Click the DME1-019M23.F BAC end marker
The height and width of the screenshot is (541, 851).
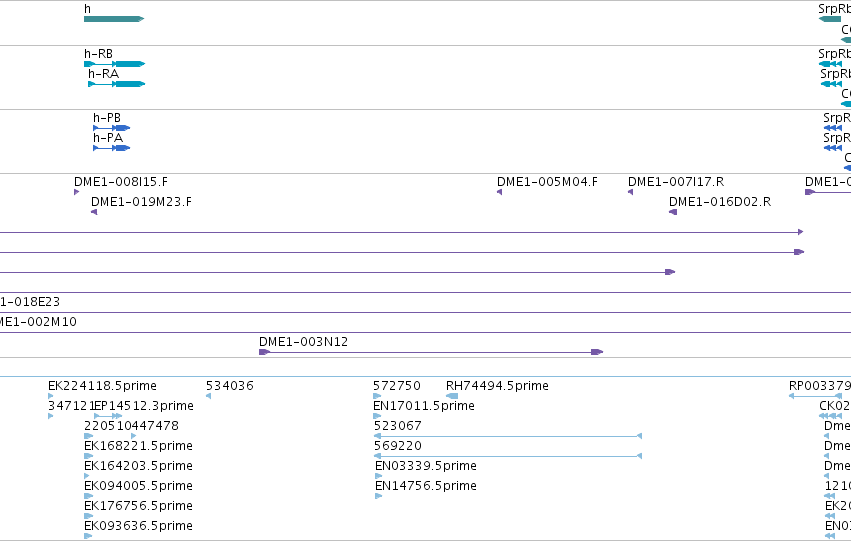tap(94, 212)
